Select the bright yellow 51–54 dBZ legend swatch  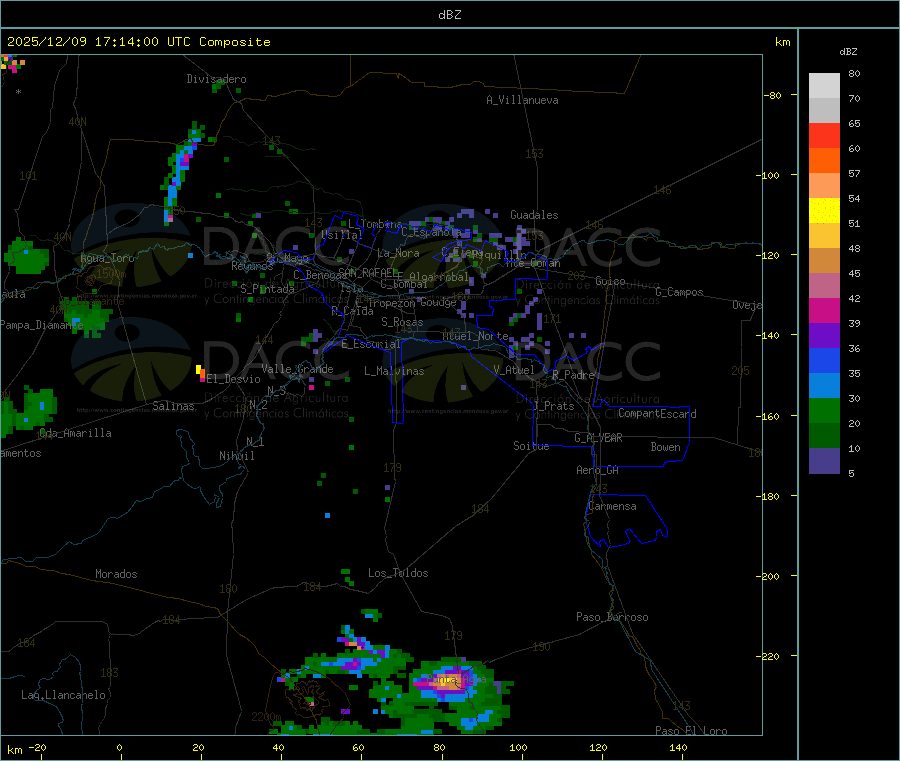824,211
